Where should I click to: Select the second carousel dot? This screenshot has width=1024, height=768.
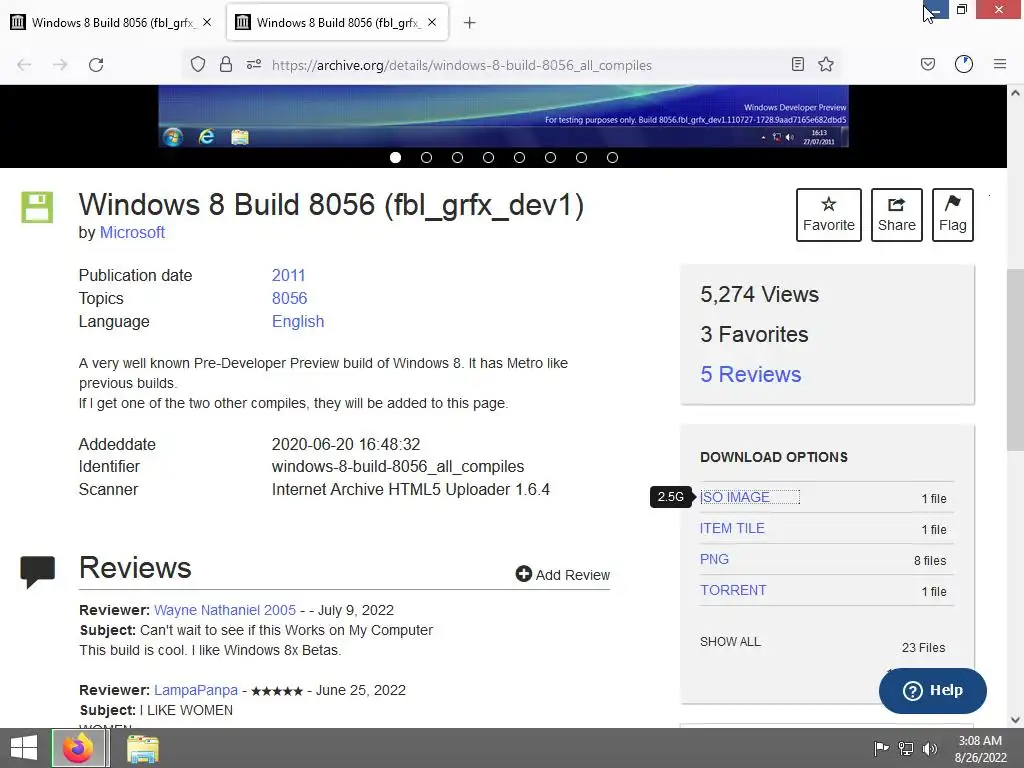(x=426, y=157)
